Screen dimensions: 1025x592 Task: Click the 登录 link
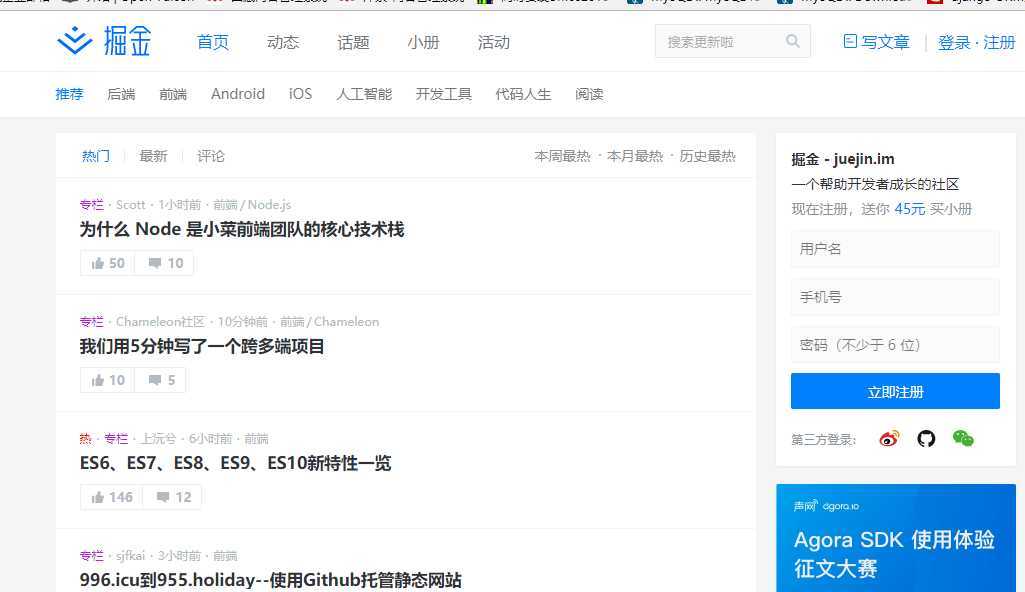pos(954,42)
